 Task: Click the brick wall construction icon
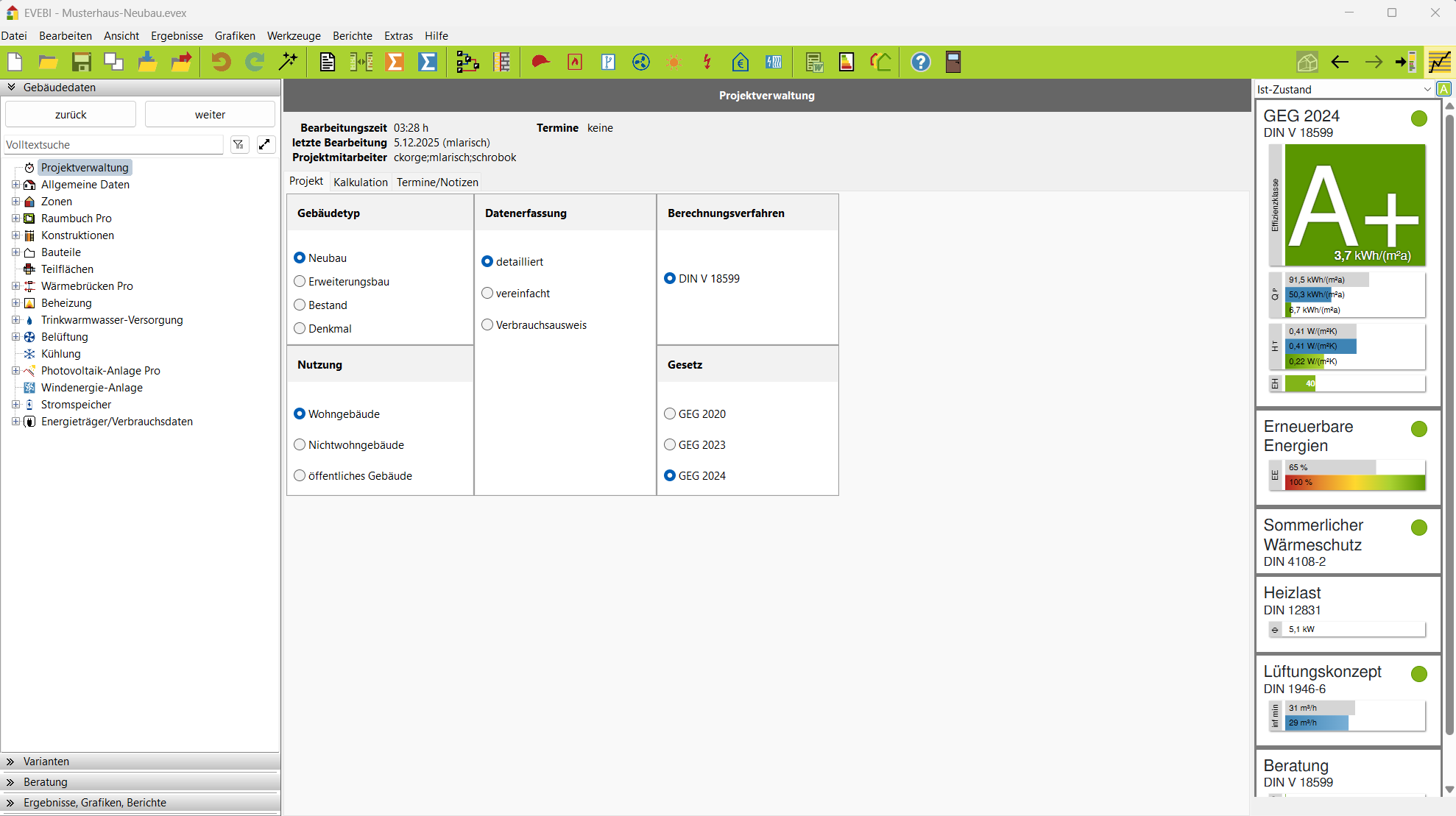502,63
